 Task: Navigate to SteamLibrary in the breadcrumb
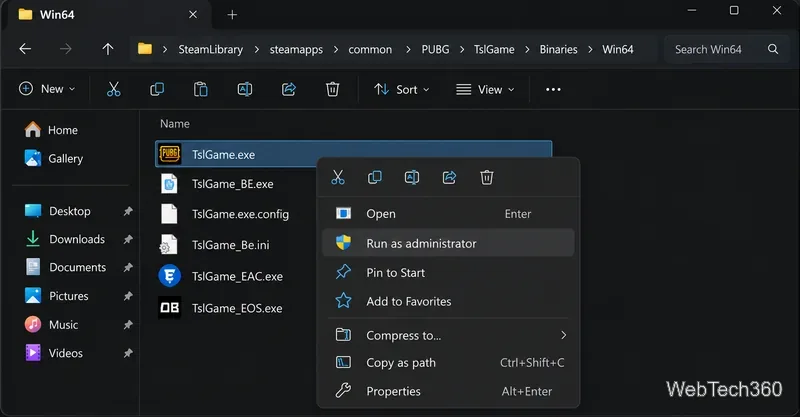tap(210, 50)
